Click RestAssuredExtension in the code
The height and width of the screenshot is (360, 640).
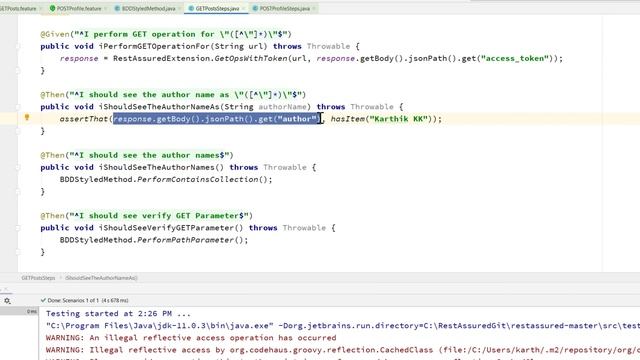click(x=162, y=58)
